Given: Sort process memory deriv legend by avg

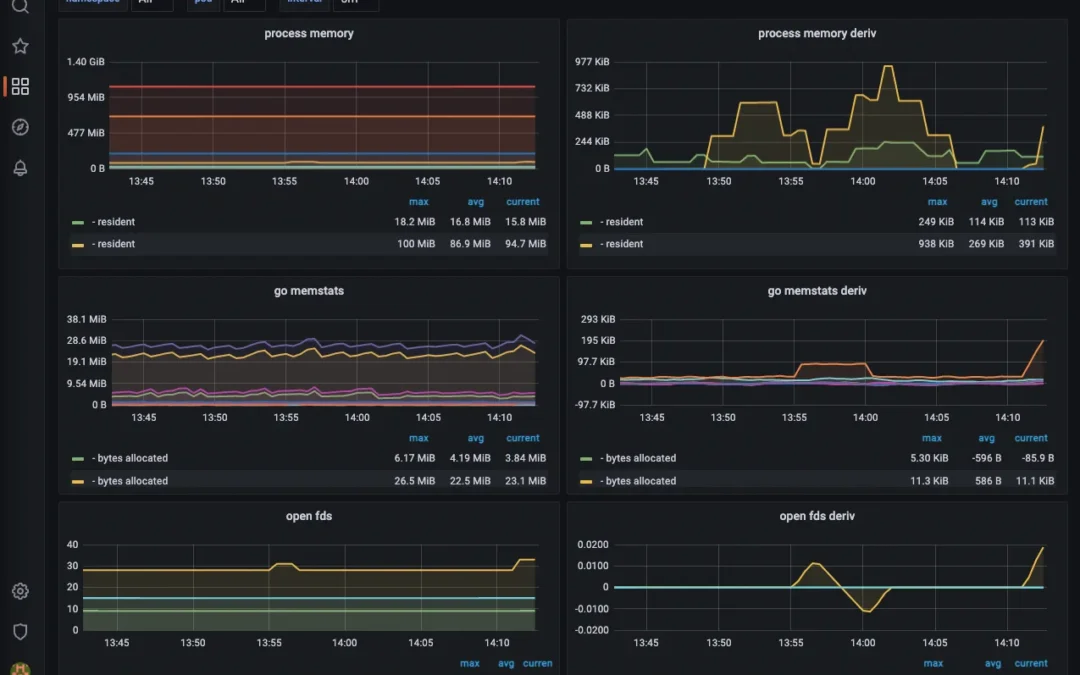Looking at the screenshot, I should click(988, 202).
